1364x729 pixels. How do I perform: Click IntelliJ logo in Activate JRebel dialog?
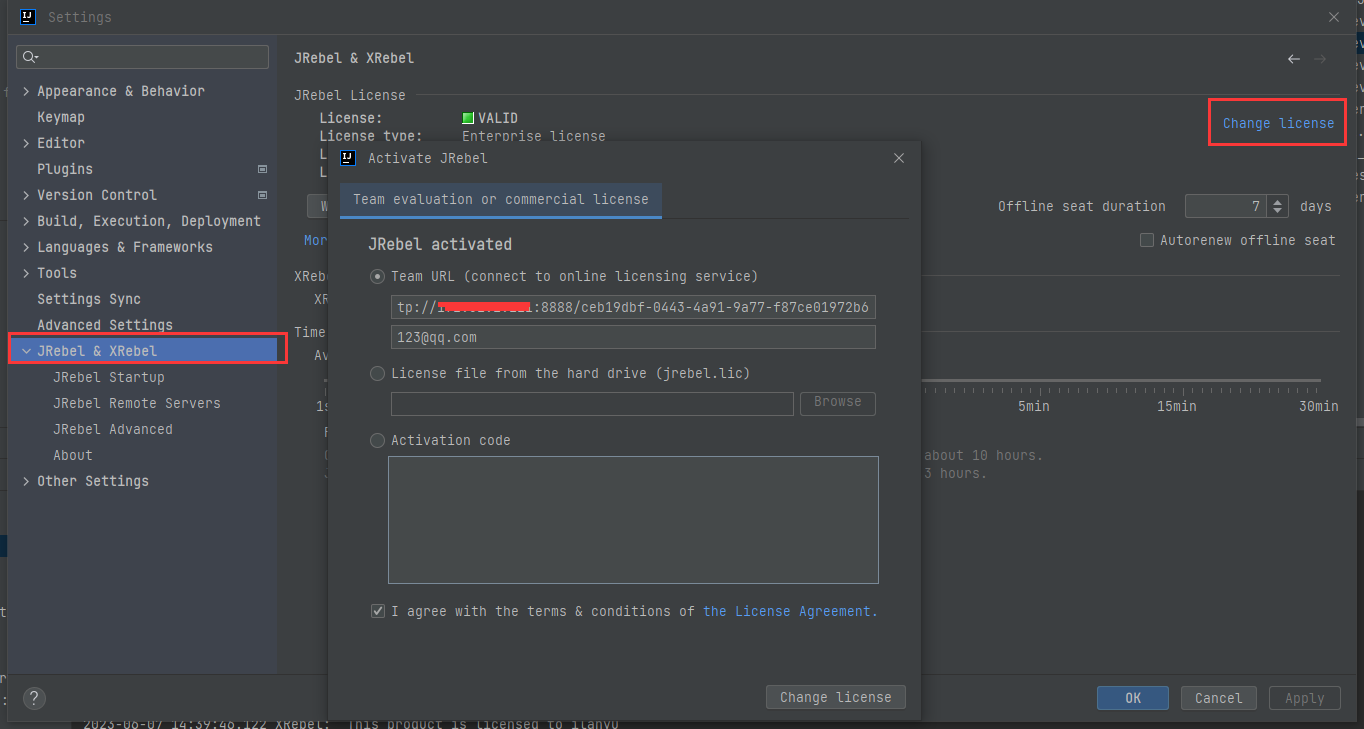(x=348, y=158)
